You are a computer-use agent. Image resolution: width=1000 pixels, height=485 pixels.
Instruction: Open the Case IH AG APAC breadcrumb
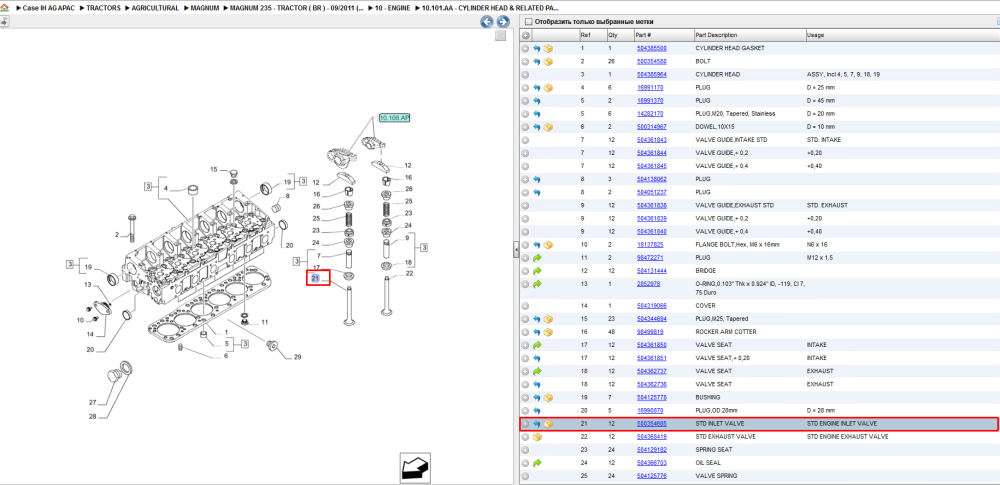(x=49, y=8)
